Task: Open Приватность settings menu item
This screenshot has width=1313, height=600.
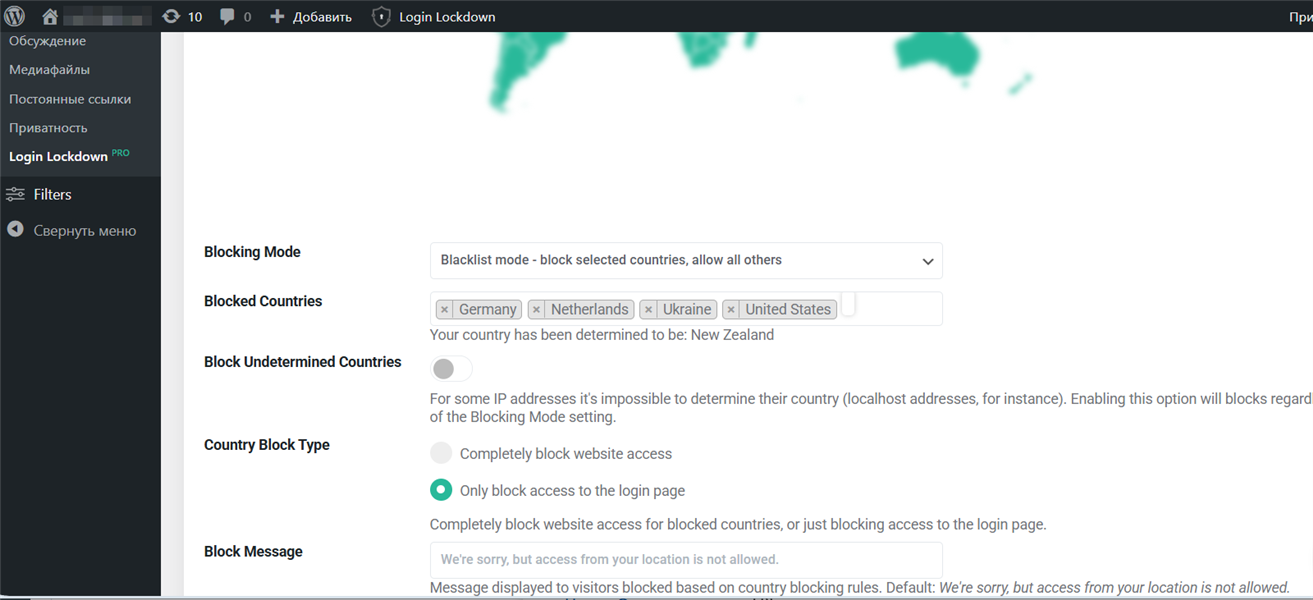Action: coord(48,128)
